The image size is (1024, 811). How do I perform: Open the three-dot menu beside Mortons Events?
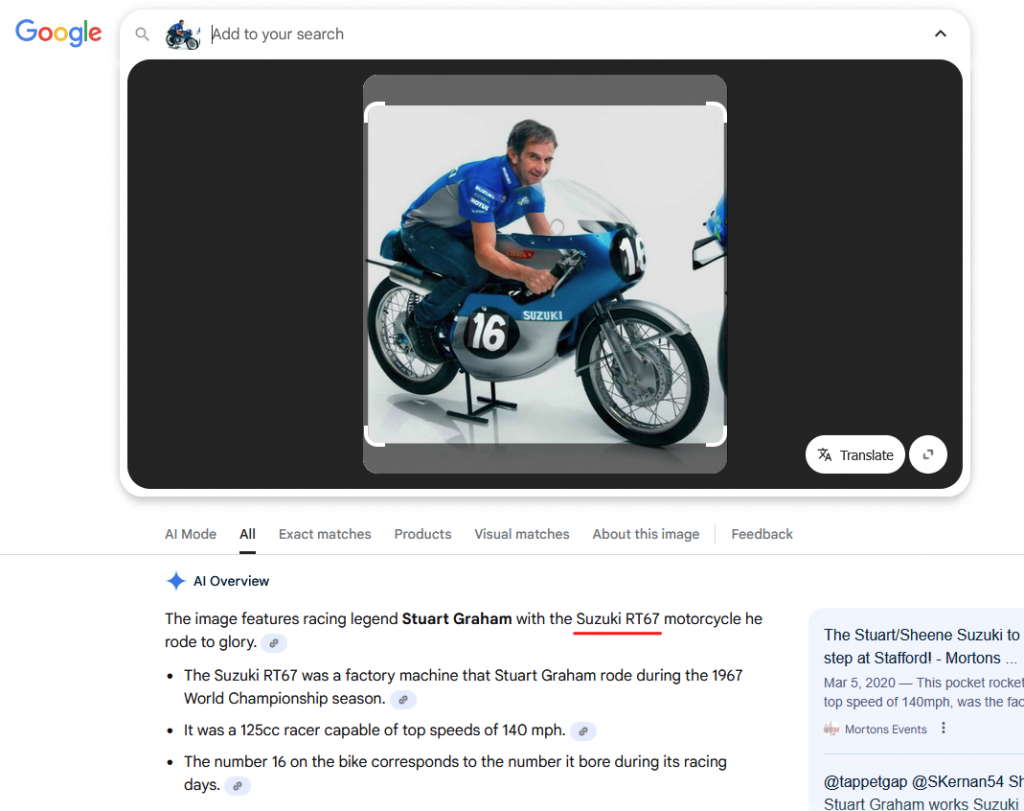(943, 729)
